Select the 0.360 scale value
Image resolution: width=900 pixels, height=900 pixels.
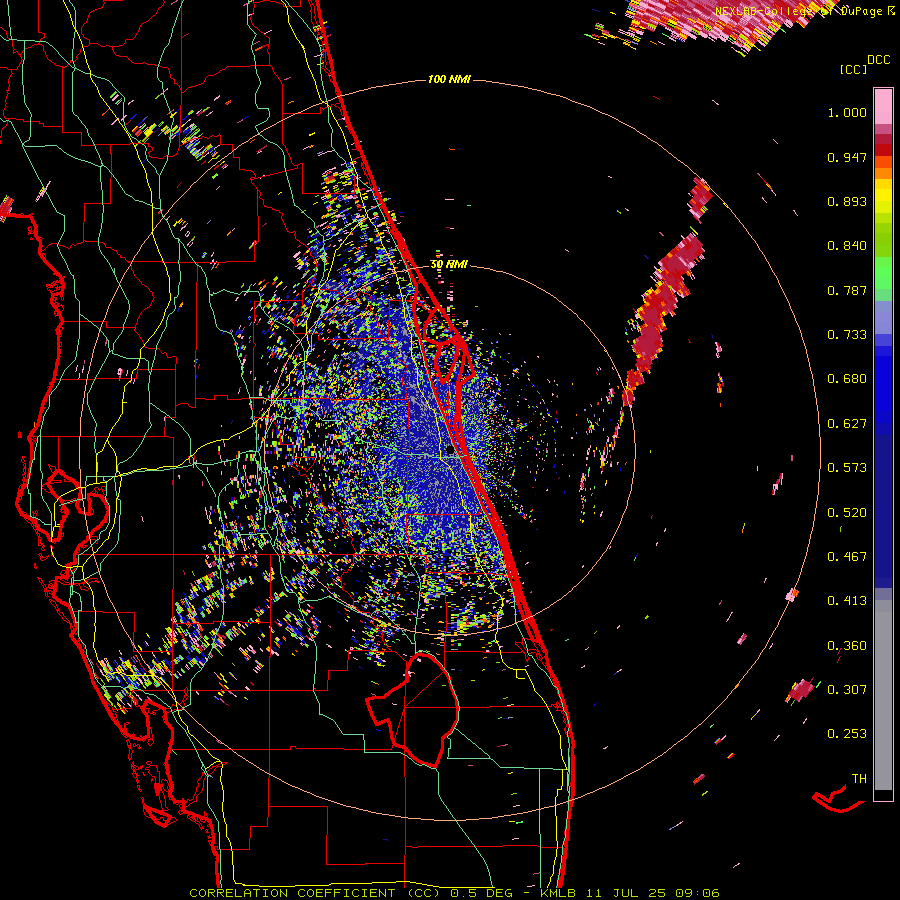847,646
